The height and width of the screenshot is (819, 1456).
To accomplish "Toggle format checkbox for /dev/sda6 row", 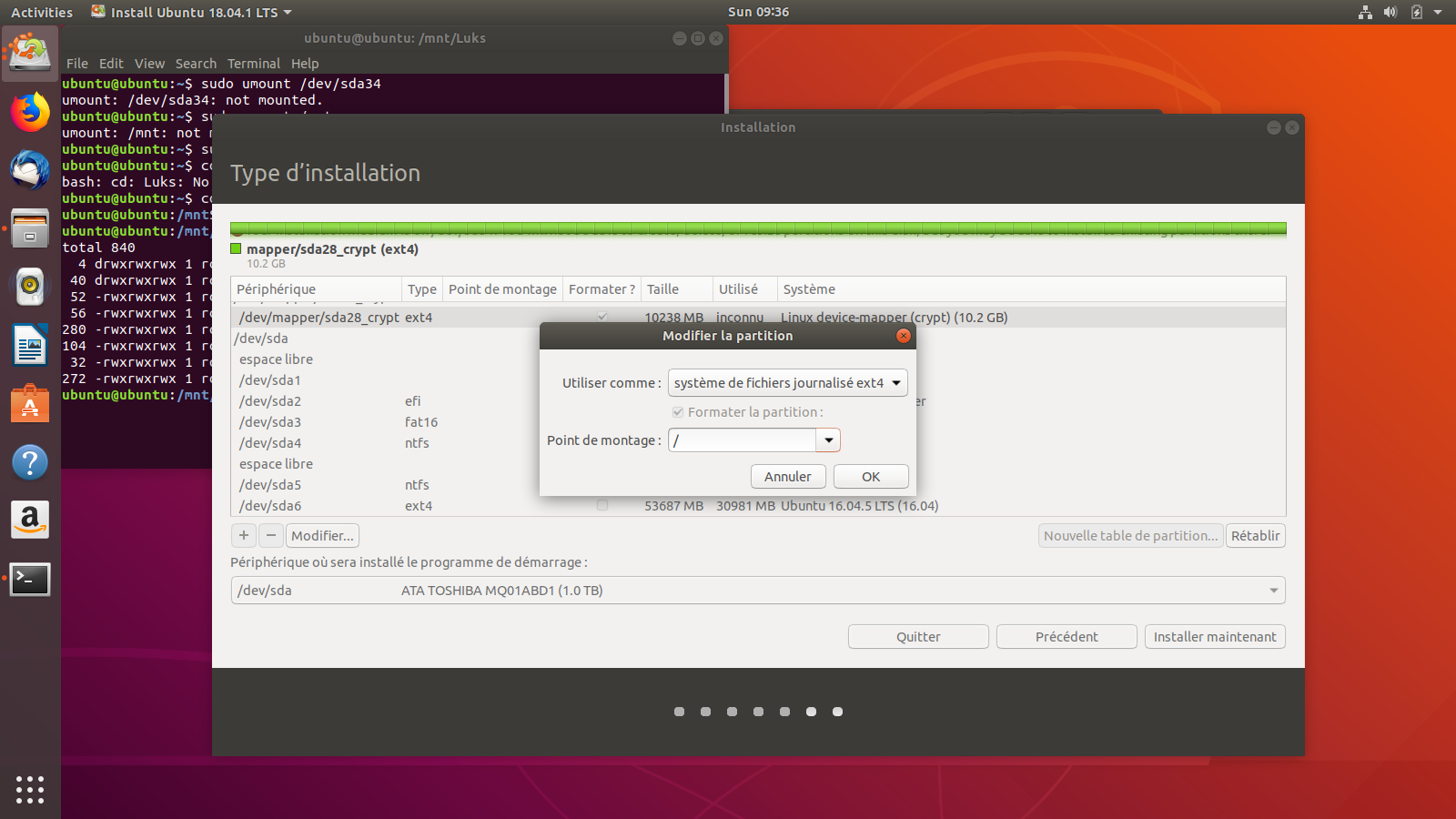I will tap(602, 505).
